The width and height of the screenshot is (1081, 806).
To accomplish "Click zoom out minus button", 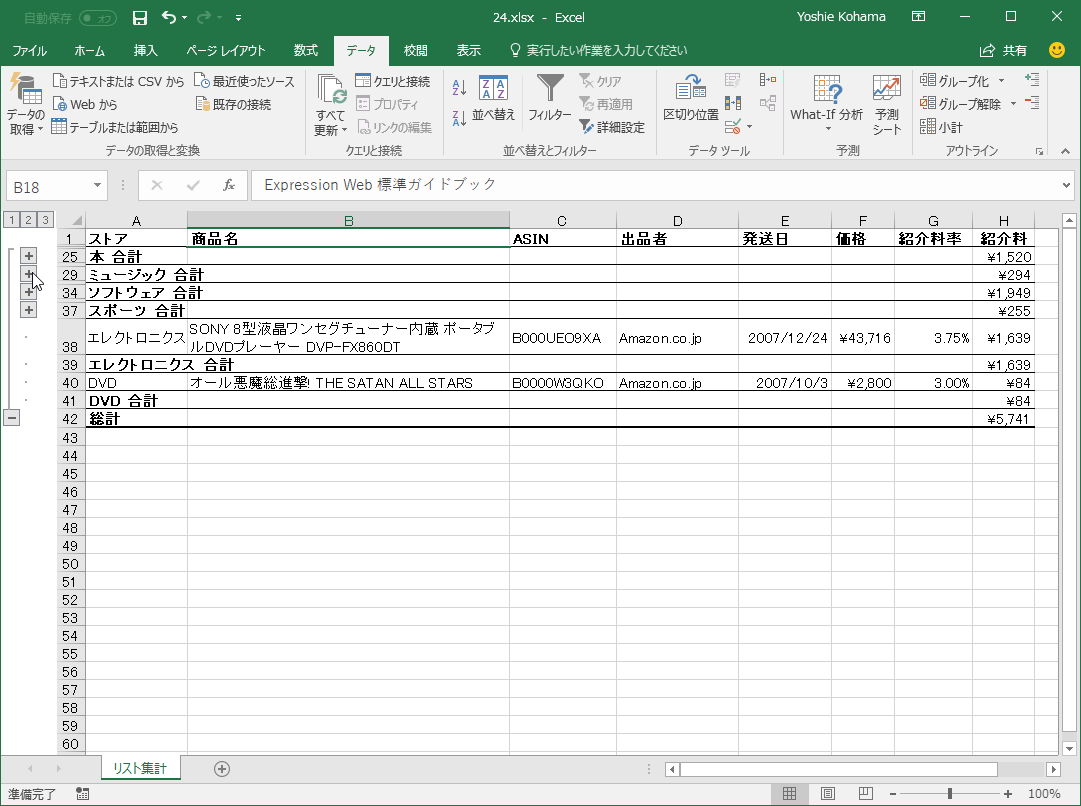I will 893,794.
